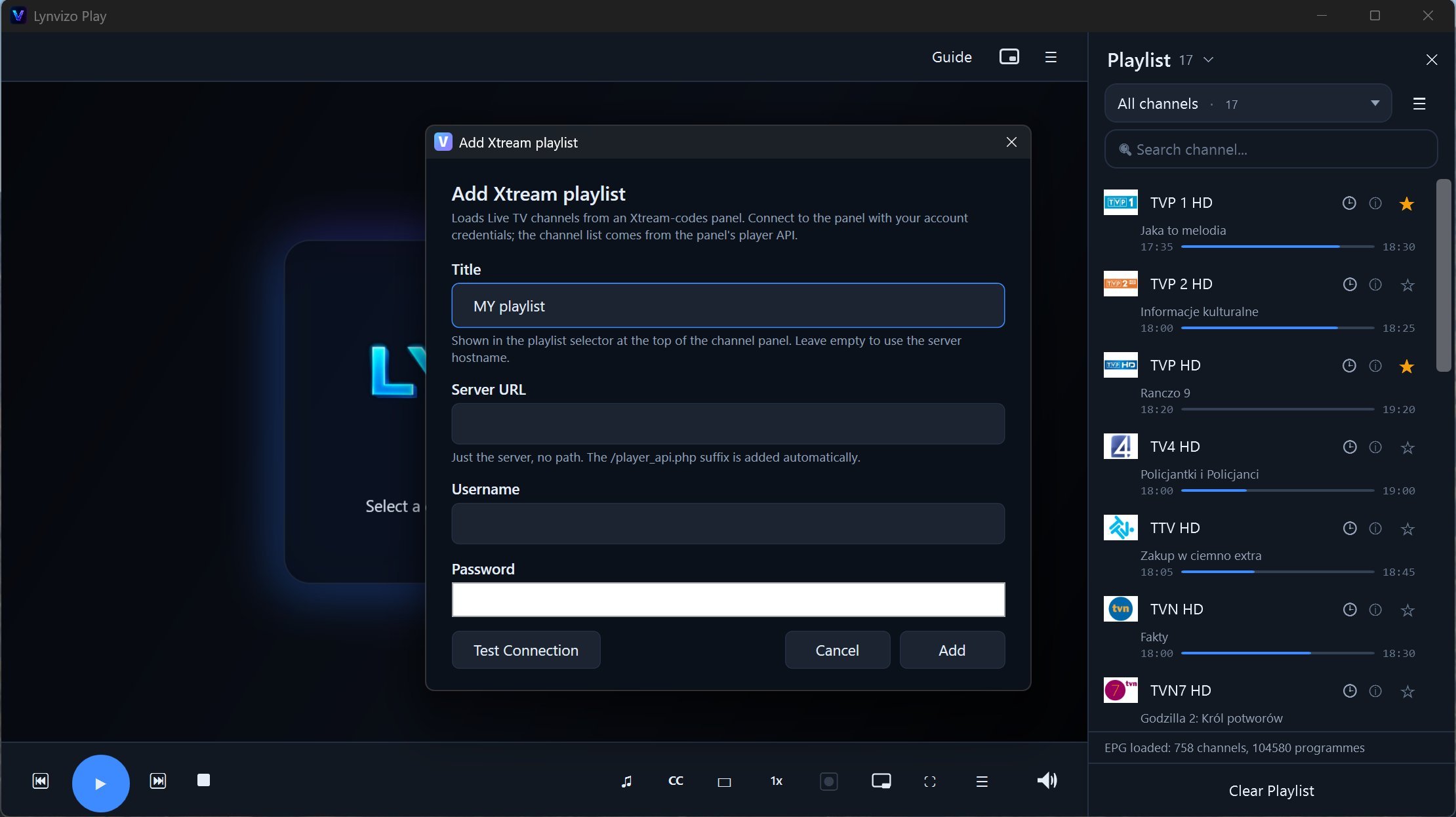Viewport: 1456px width, 817px height.
Task: Click the Server URL input field
Action: [728, 424]
